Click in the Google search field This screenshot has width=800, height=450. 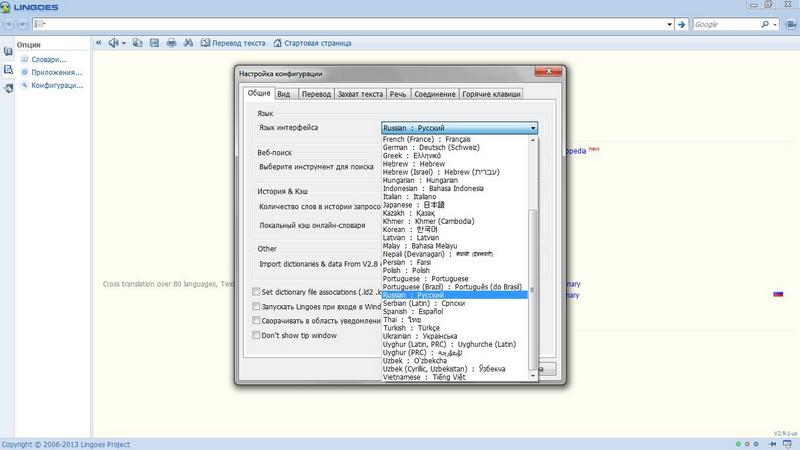pyautogui.click(x=726, y=24)
